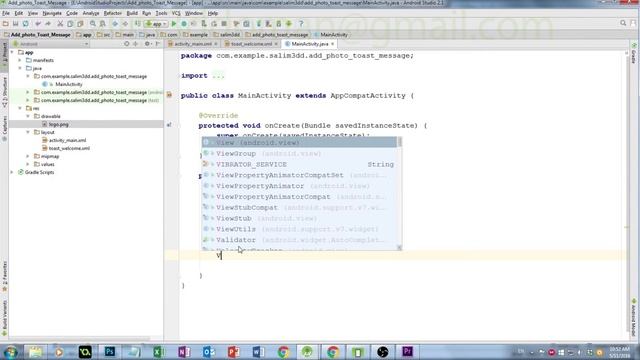Collapse the res folder node
Image resolution: width=640 pixels, height=360 pixels.
tap(20, 108)
